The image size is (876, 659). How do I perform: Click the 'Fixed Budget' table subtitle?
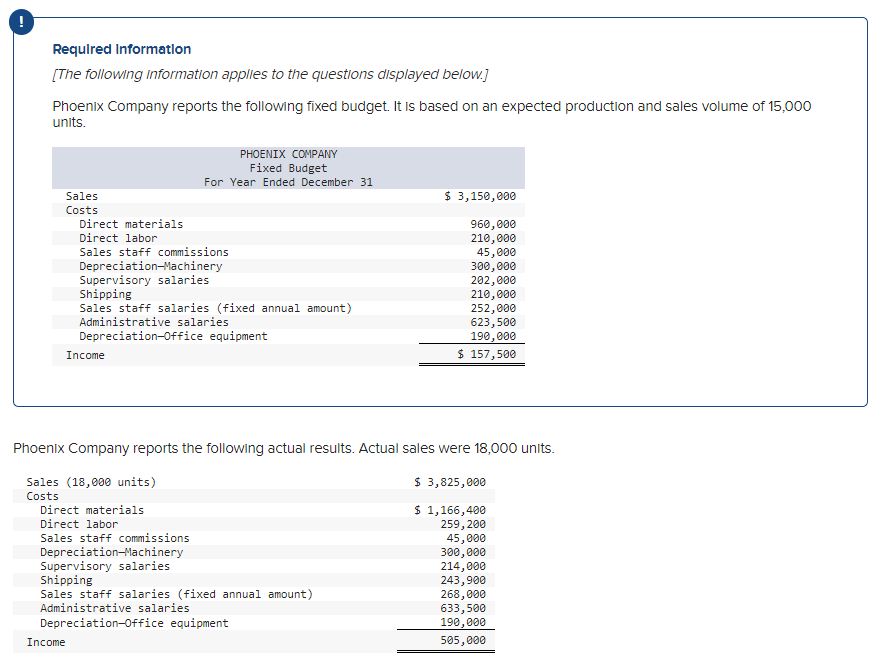[x=288, y=168]
